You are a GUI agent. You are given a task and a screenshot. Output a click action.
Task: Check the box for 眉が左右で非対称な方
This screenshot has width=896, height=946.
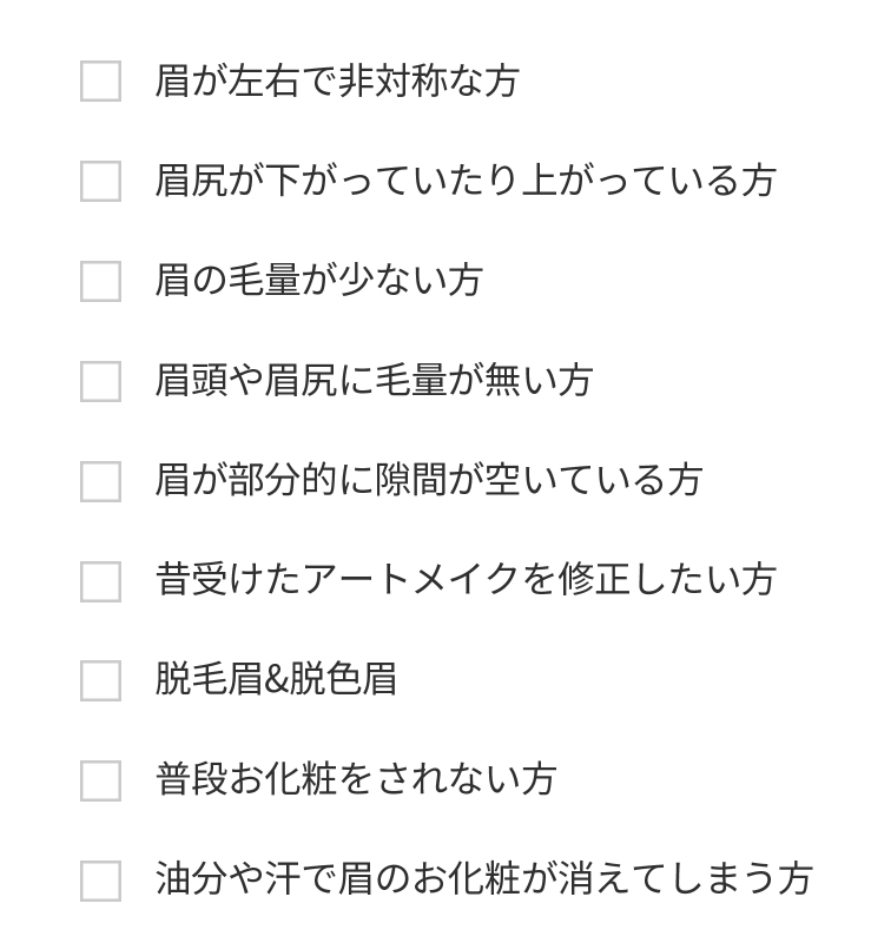pos(100,82)
